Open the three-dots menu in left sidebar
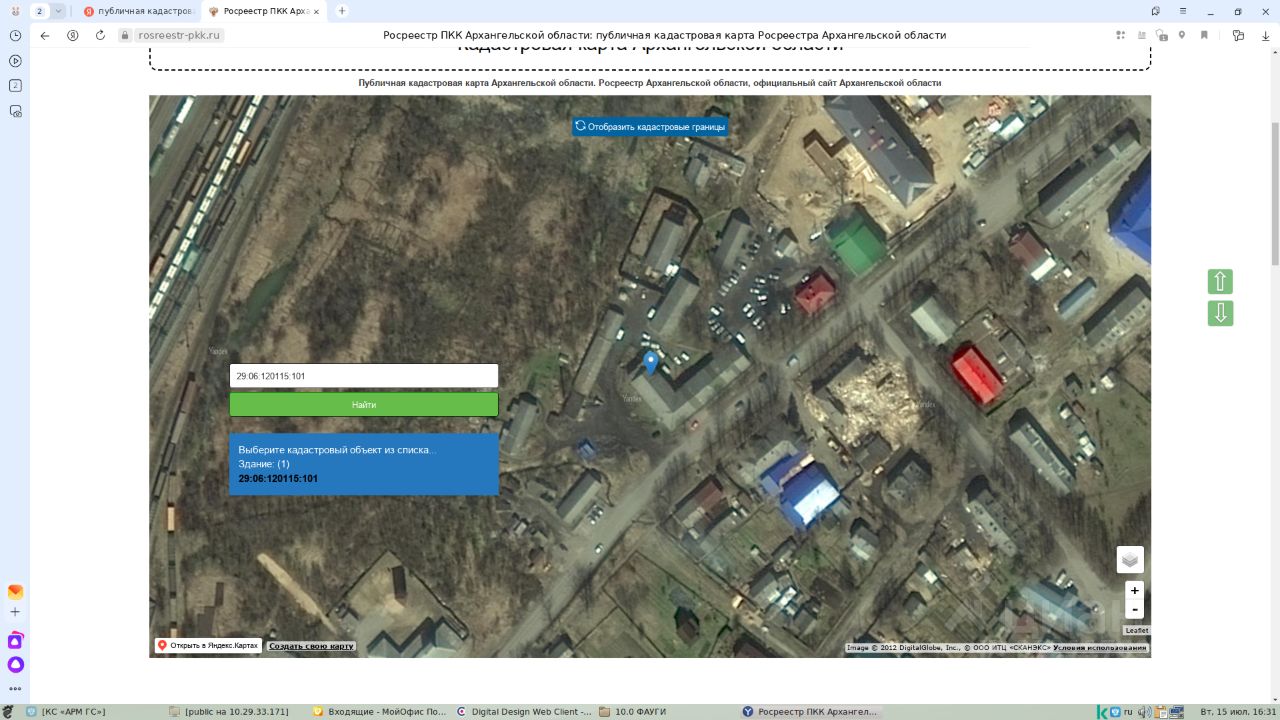The image size is (1280, 720). pos(15,688)
